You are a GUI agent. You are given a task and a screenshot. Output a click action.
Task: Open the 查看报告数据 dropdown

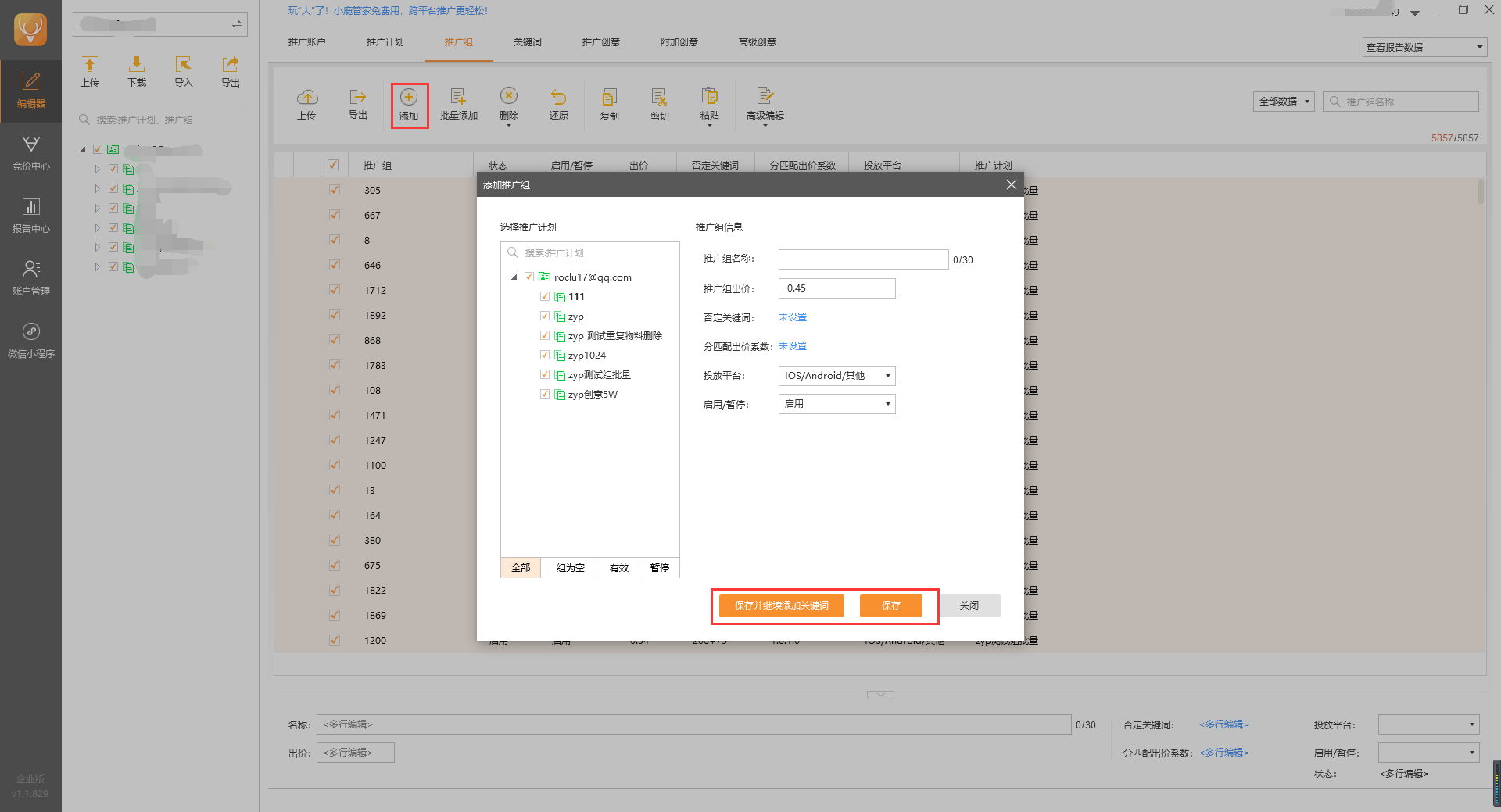1424,47
